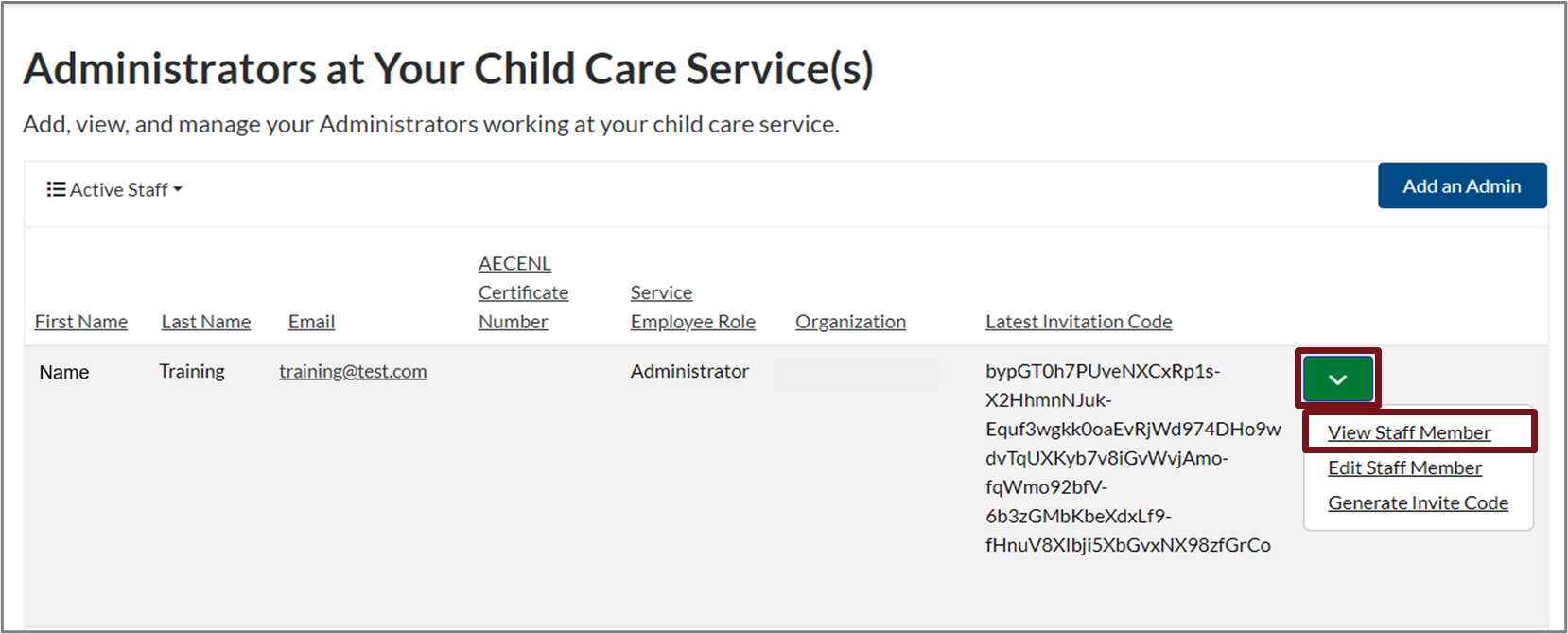
Task: Sort by Last Name column header
Action: [206, 322]
